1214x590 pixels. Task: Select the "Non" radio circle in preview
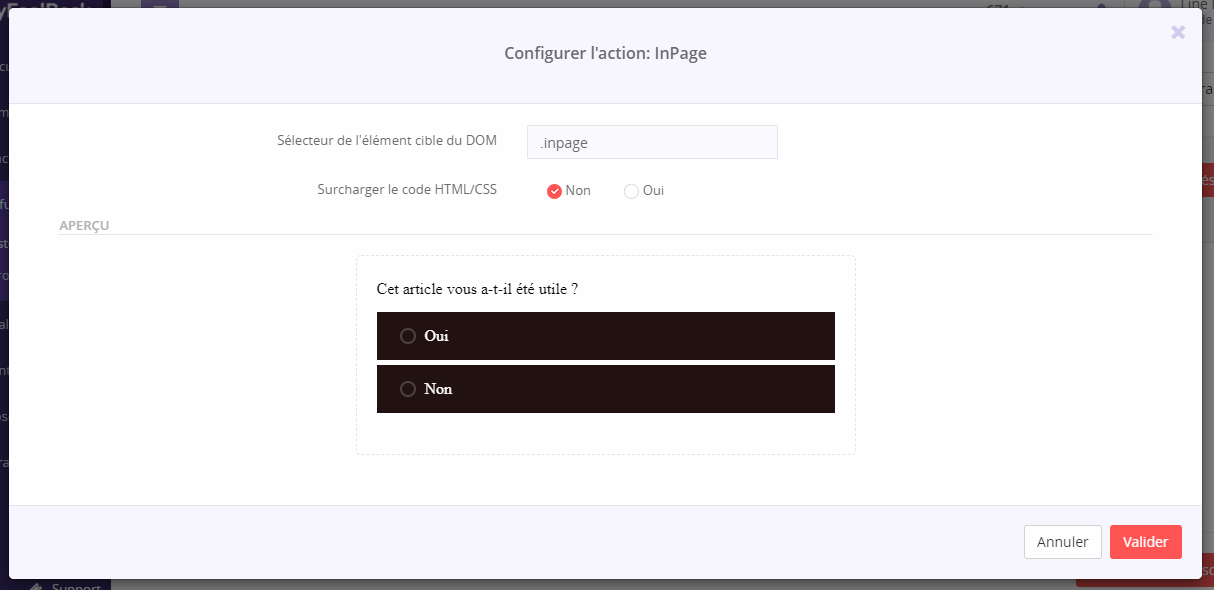click(408, 389)
